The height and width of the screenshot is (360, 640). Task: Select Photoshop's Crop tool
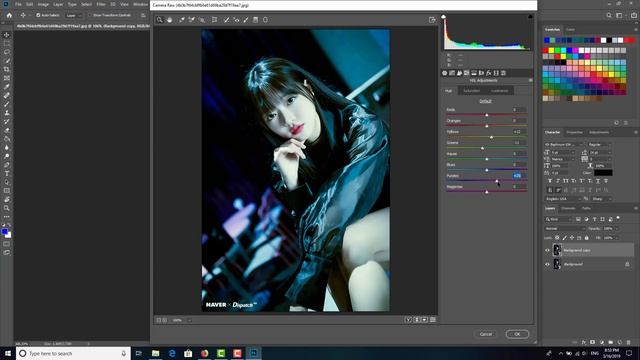coord(7,69)
